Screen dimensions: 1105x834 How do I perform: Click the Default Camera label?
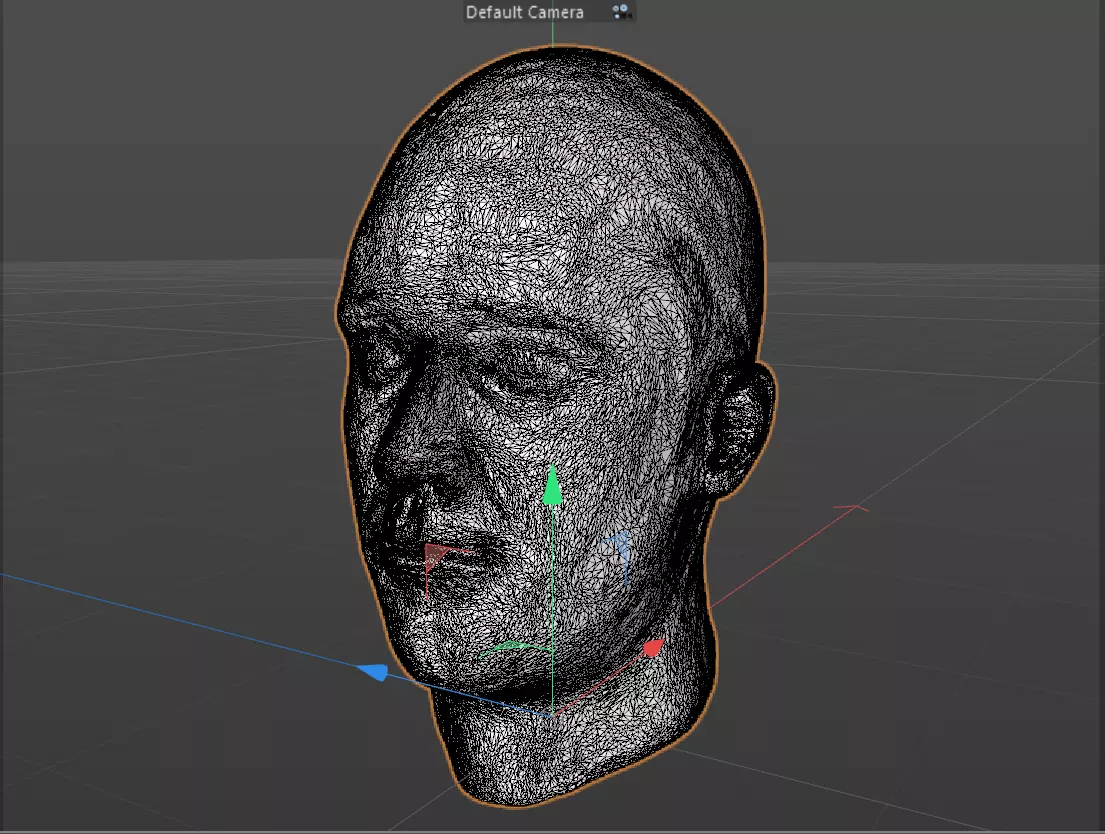[524, 12]
